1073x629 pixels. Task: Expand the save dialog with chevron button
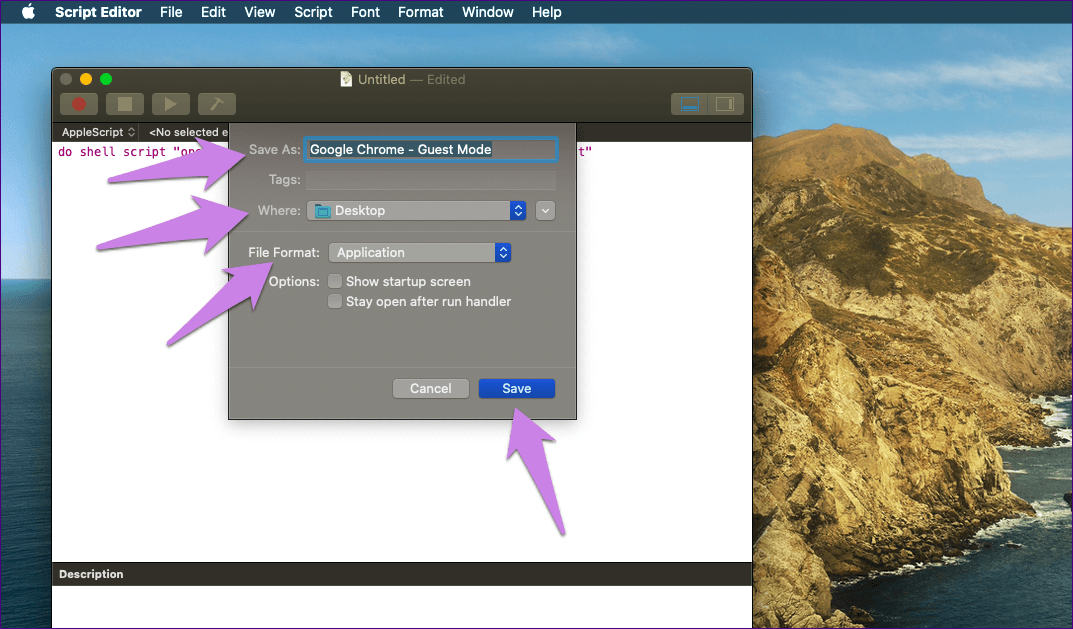click(x=545, y=211)
